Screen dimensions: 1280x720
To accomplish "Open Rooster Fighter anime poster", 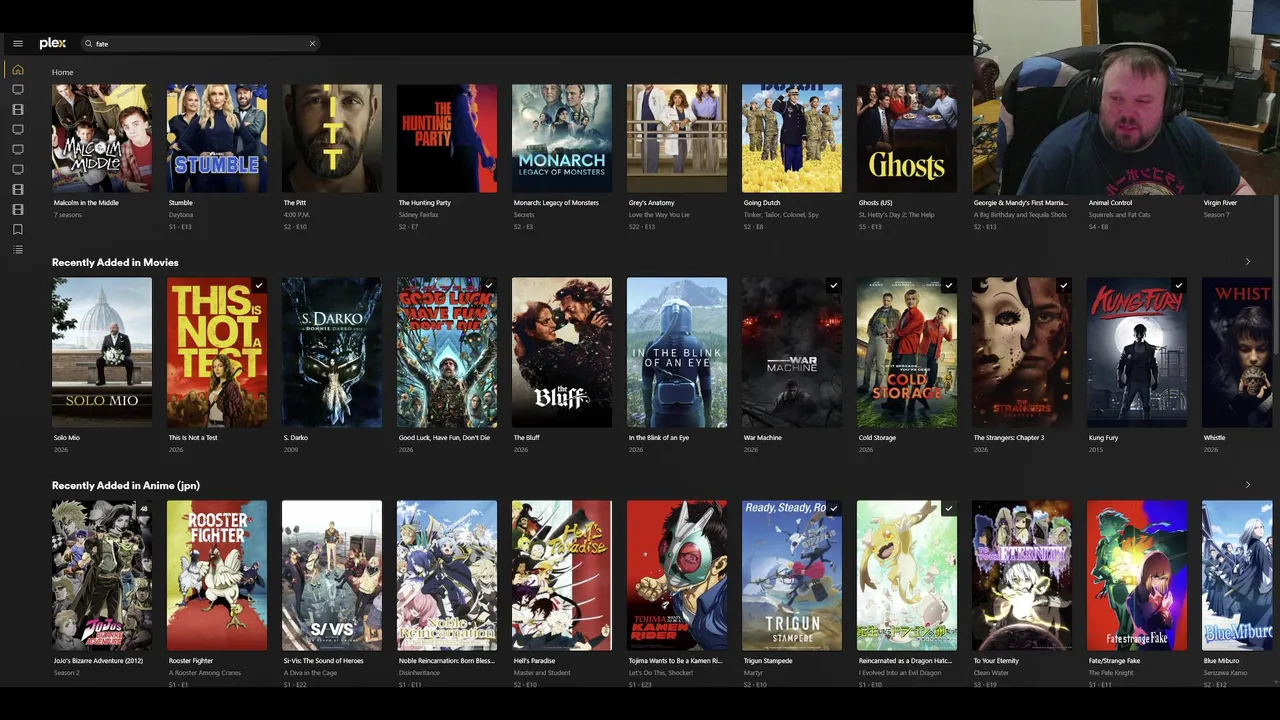I will point(217,575).
